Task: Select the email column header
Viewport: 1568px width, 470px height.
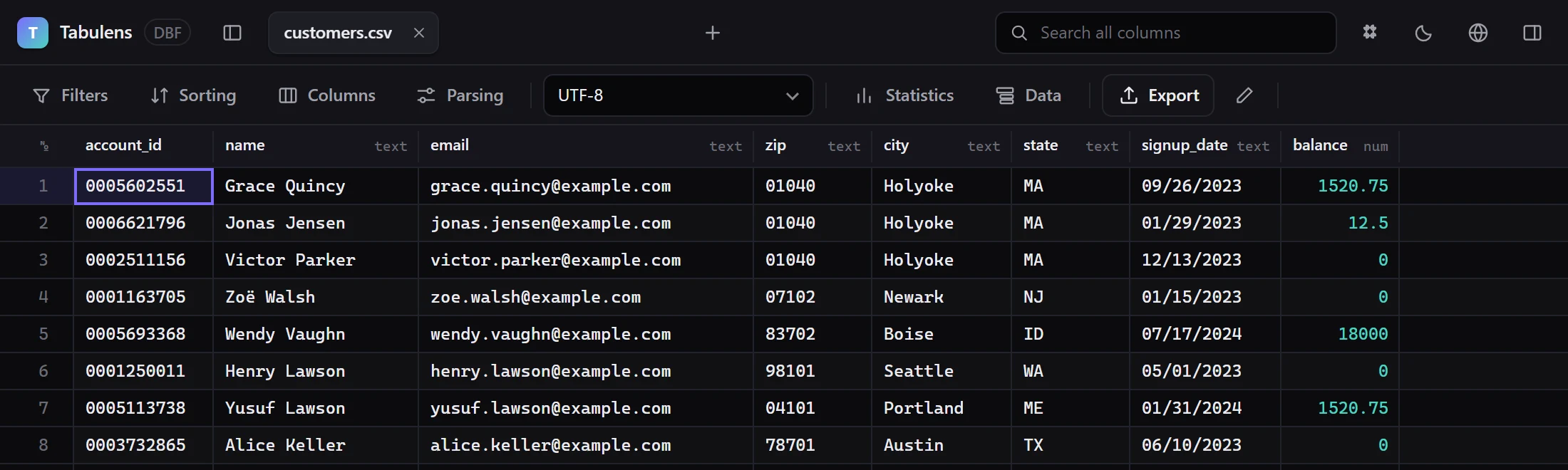Action: coord(586,146)
